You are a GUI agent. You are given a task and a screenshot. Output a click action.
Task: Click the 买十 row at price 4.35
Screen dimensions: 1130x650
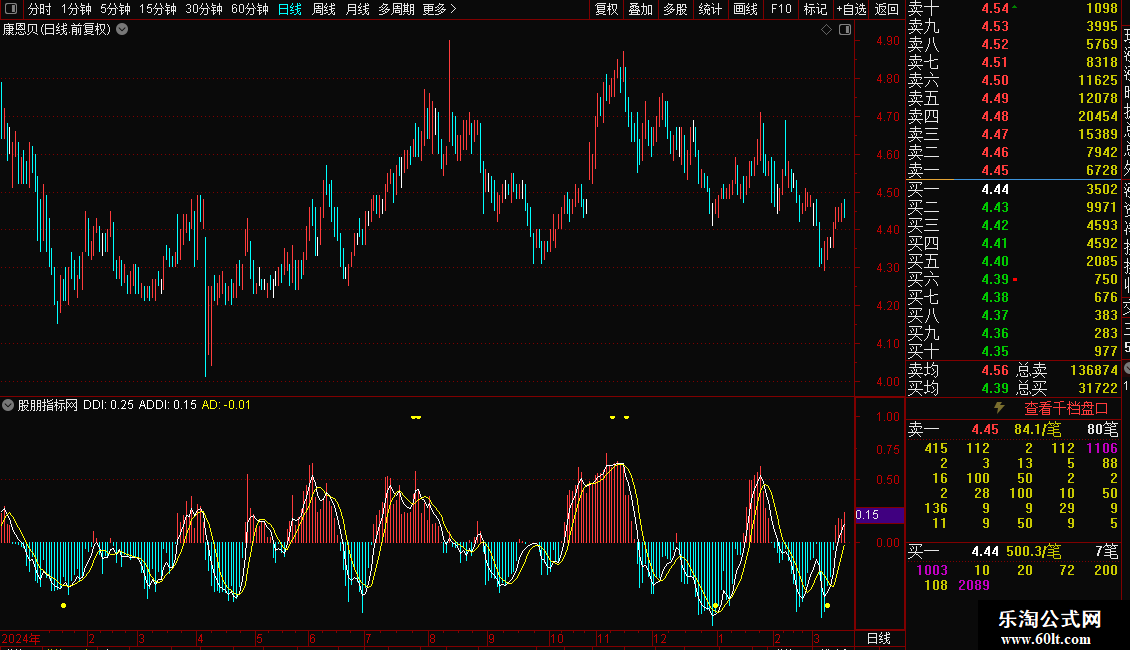[x=1013, y=352]
